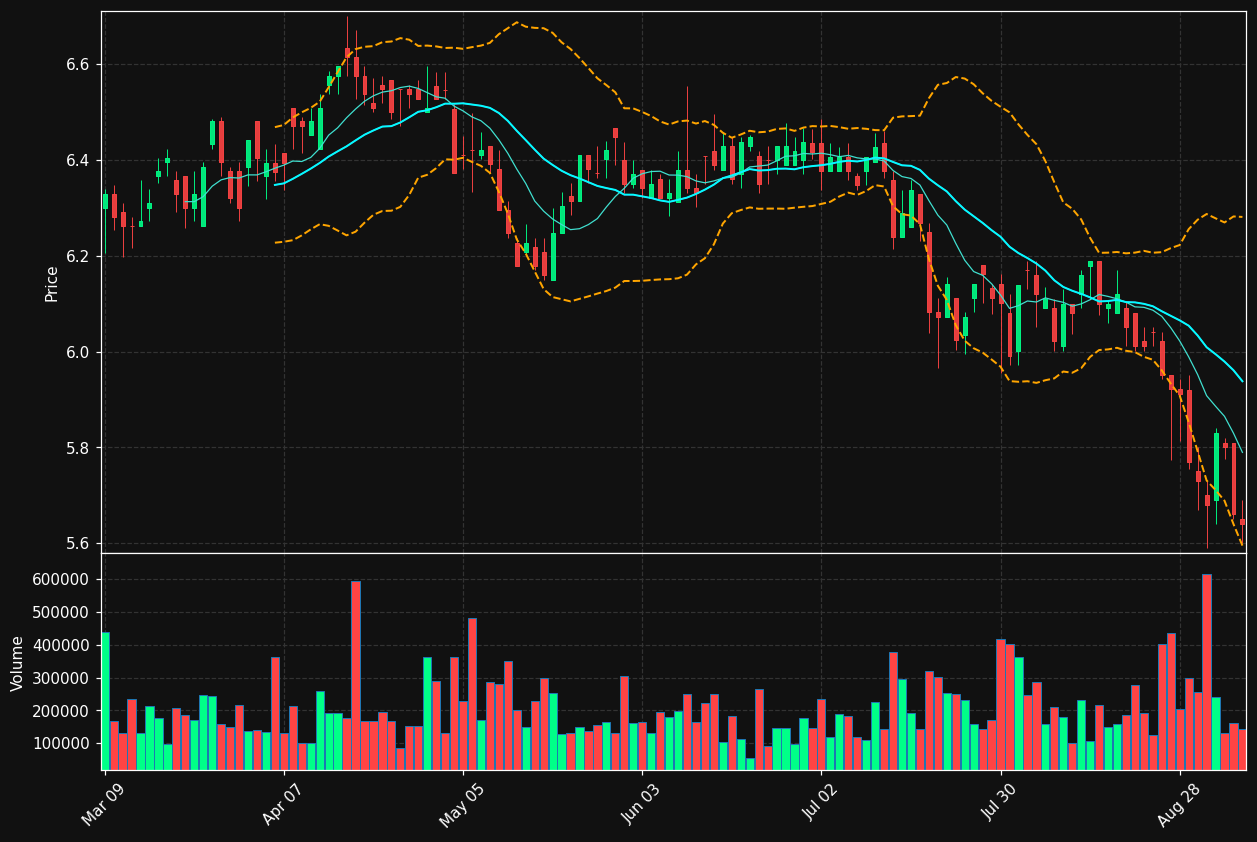This screenshot has height=842, width=1257.
Task: Click the 400000 volume tick label
Action: pyautogui.click(x=62, y=646)
